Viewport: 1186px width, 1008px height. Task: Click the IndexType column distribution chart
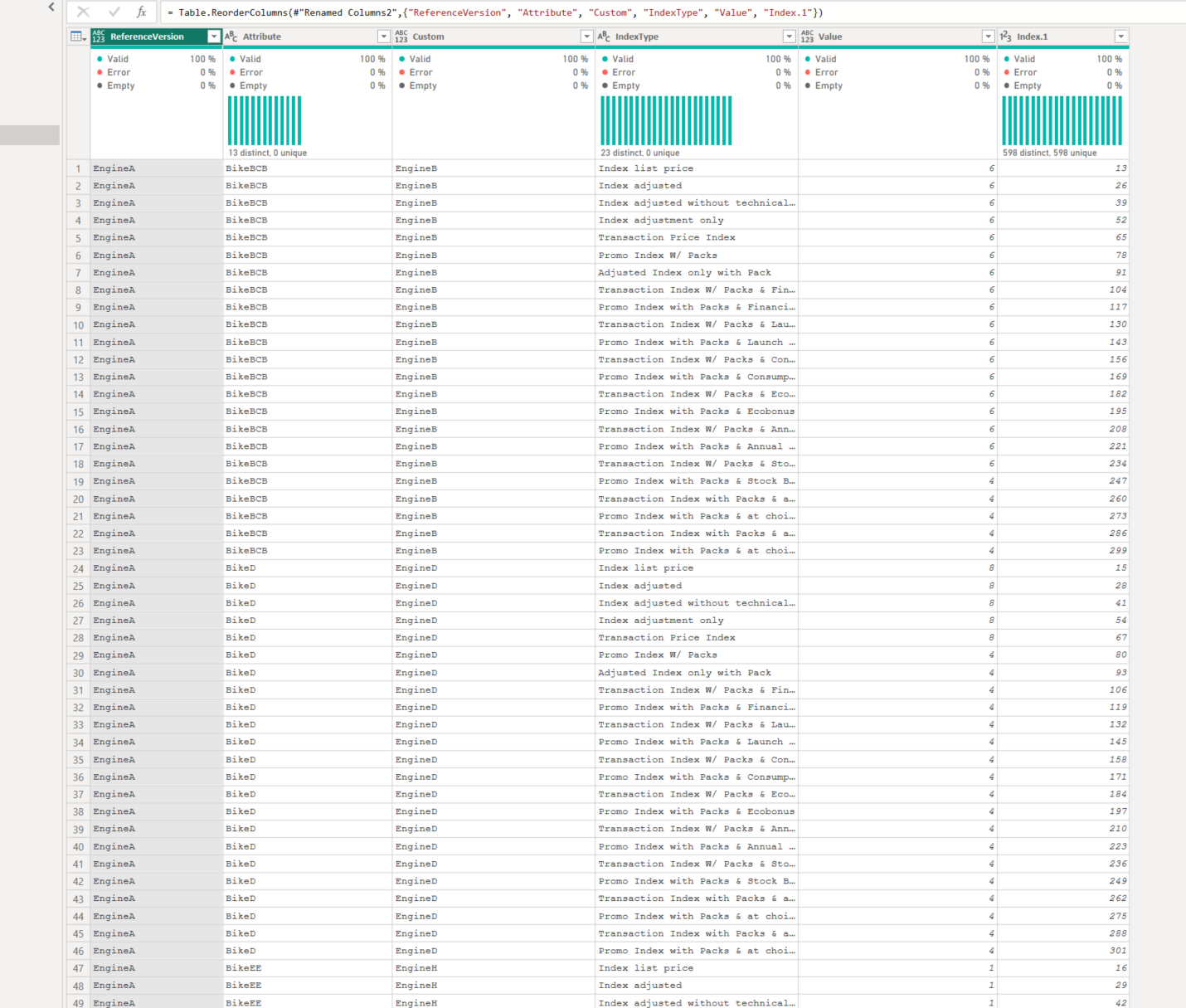666,120
